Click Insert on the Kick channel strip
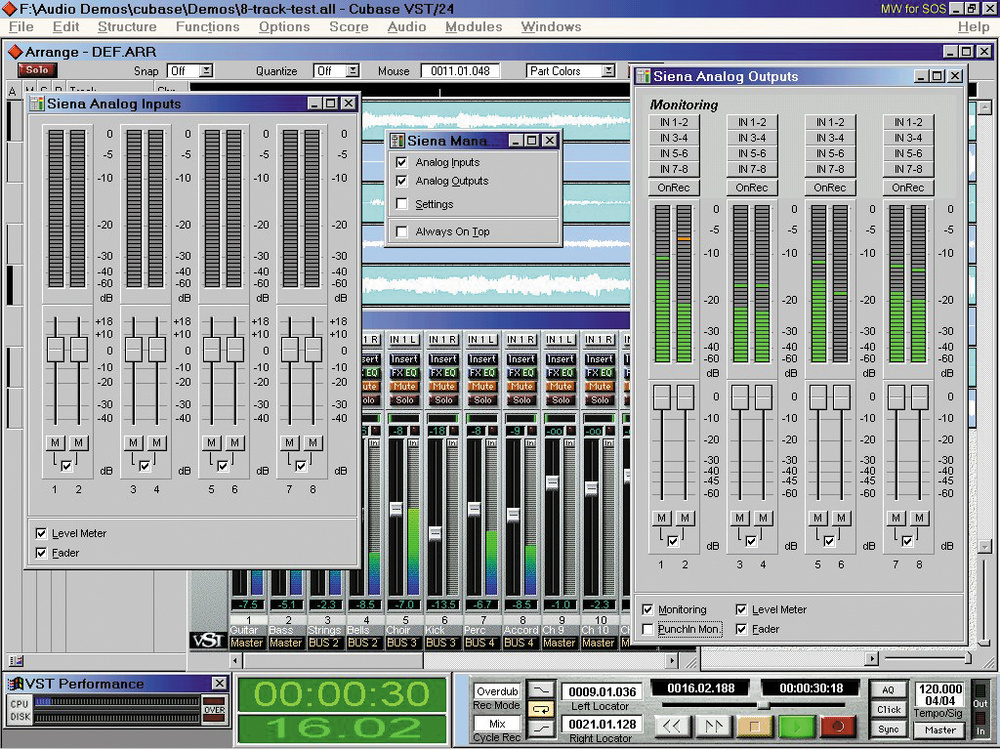This screenshot has width=1000, height=750. point(444,359)
